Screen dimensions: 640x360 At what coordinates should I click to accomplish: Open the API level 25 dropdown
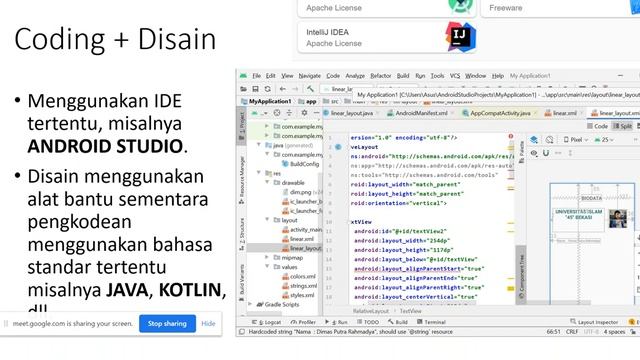tap(604, 140)
